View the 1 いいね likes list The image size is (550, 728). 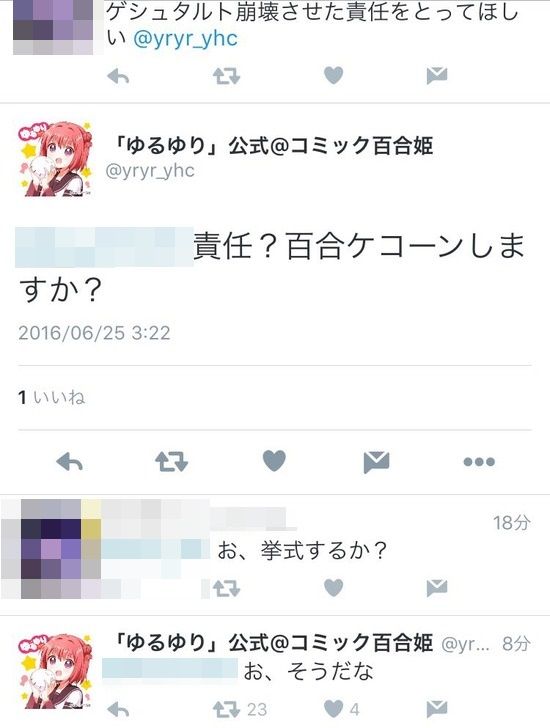coord(52,397)
